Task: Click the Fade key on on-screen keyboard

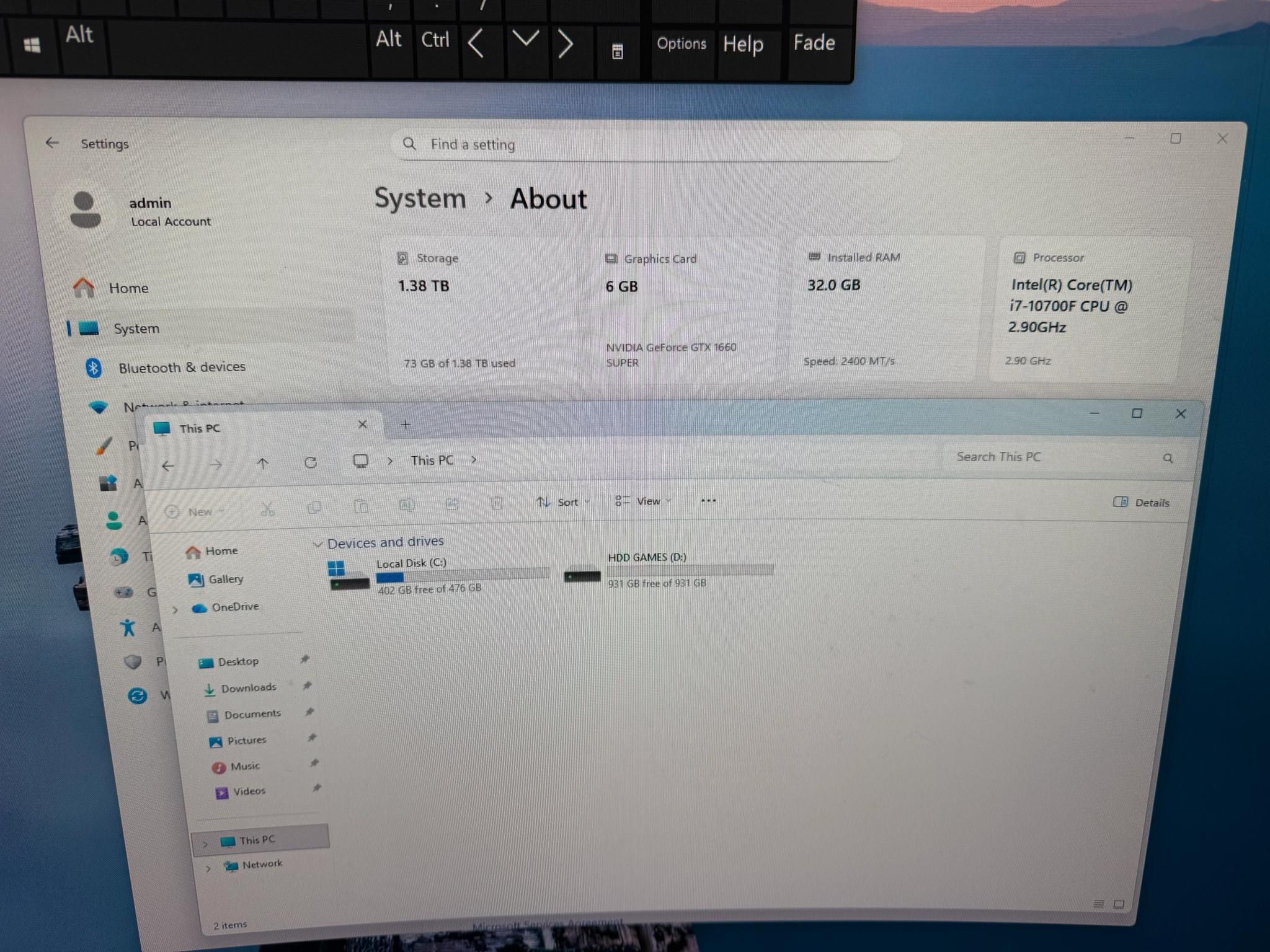Action: (x=814, y=43)
